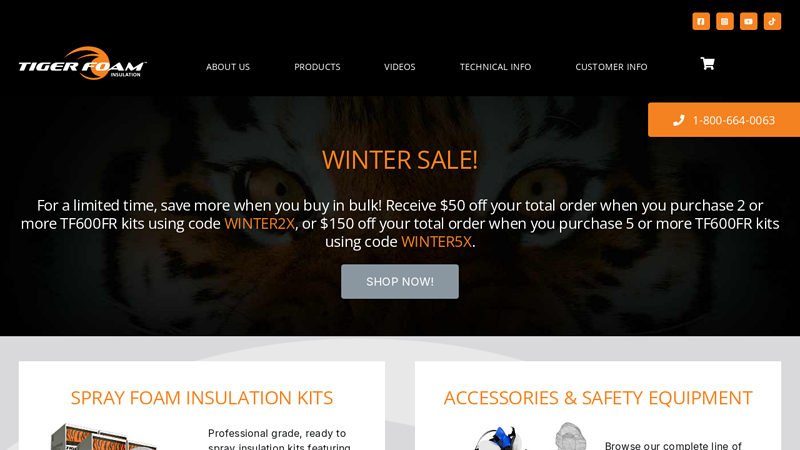800x450 pixels.
Task: View the shopping cart icon
Action: [x=707, y=64]
